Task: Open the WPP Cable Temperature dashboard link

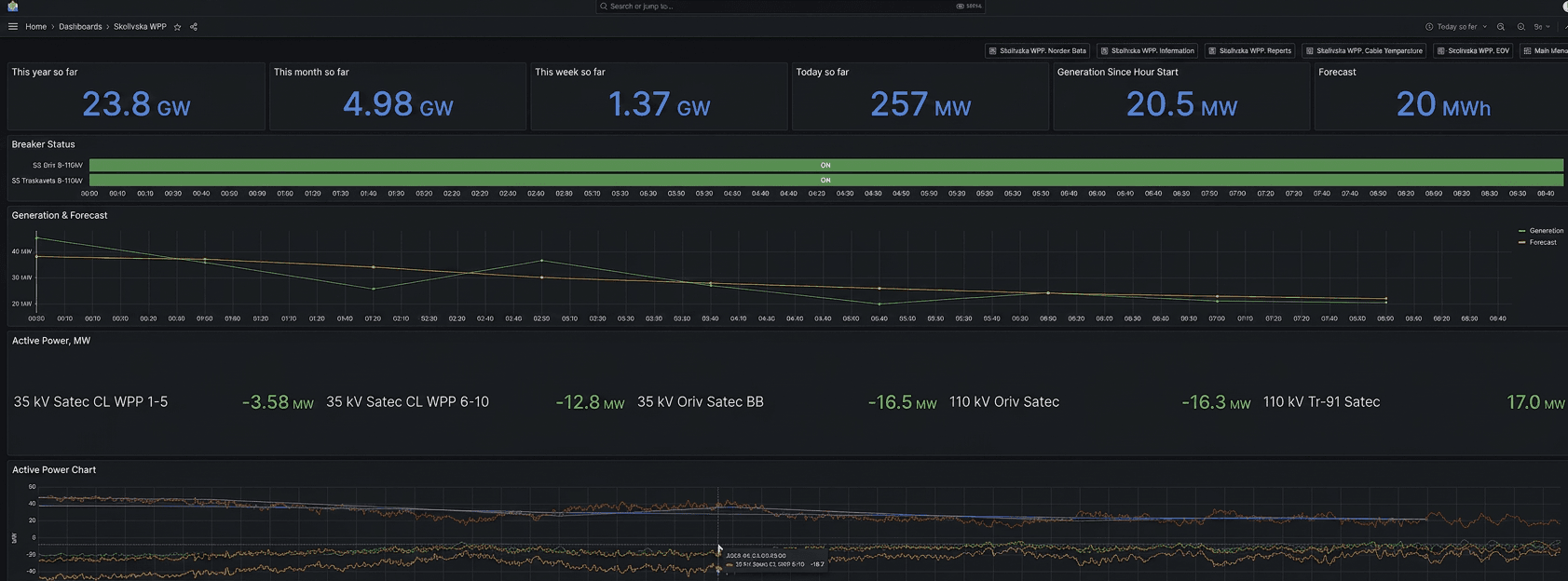Action: [1364, 51]
